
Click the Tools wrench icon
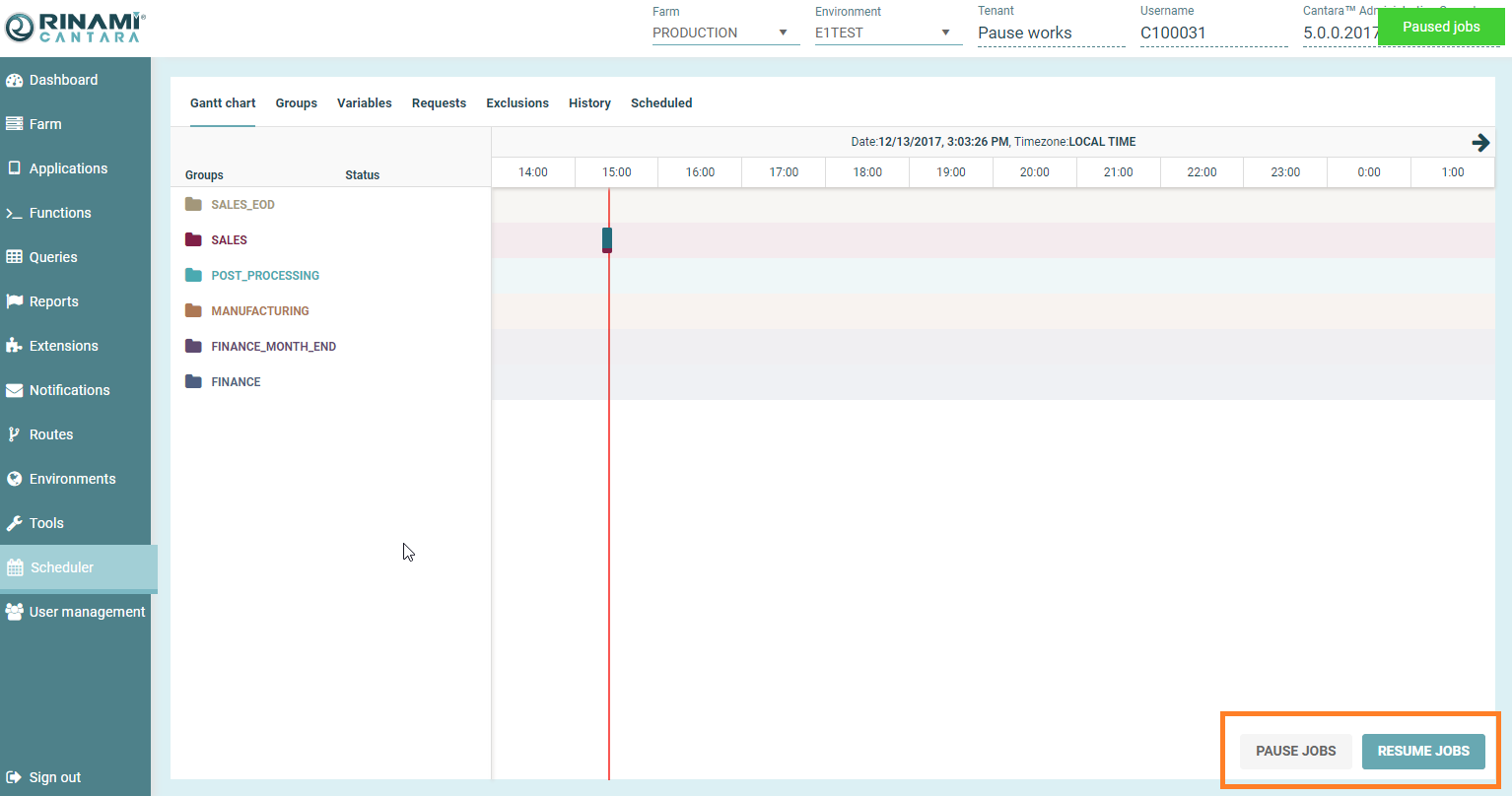tap(14, 523)
